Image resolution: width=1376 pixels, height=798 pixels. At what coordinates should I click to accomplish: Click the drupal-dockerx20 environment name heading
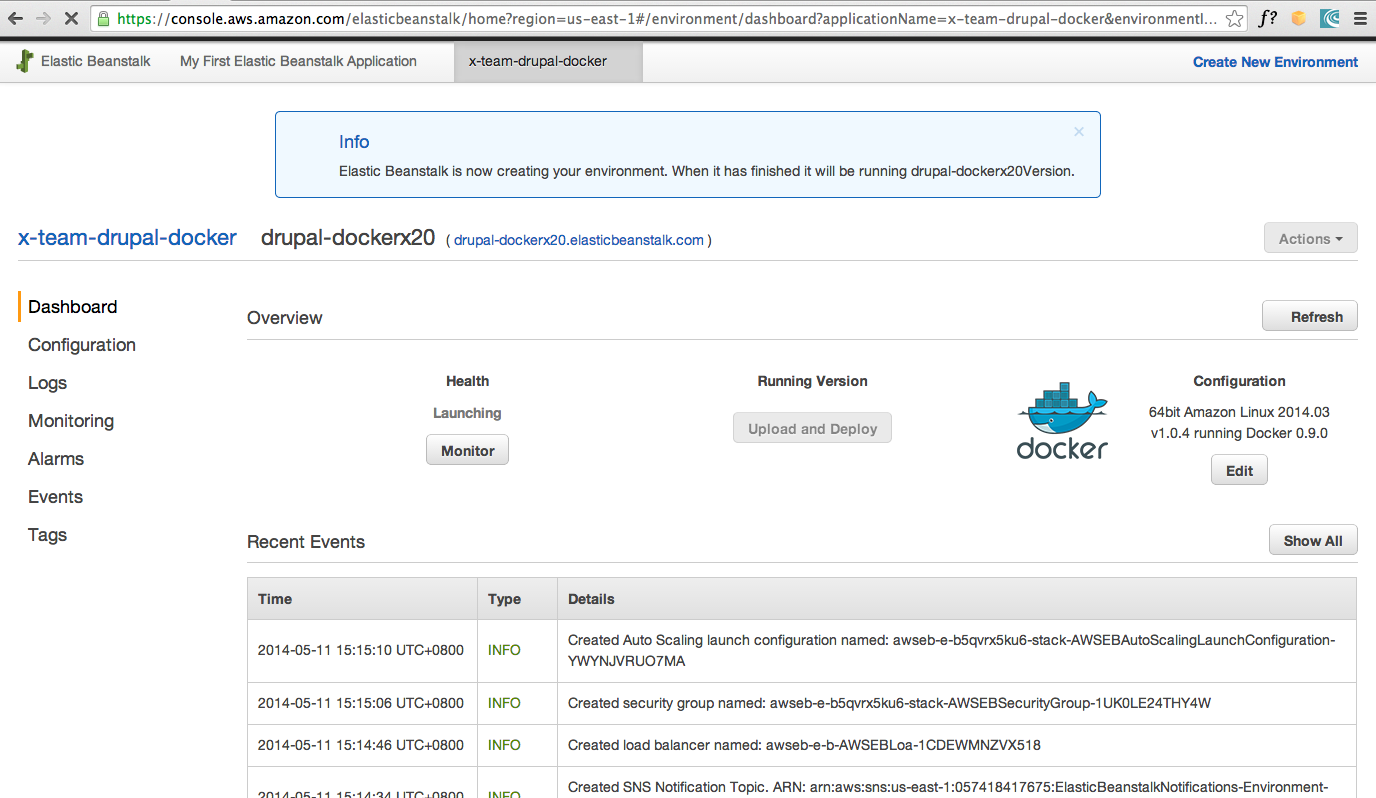point(348,238)
